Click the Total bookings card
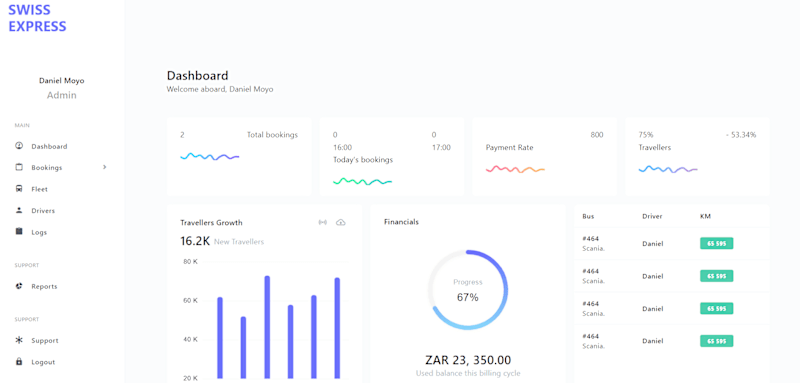This screenshot has height=383, width=800. [239, 157]
